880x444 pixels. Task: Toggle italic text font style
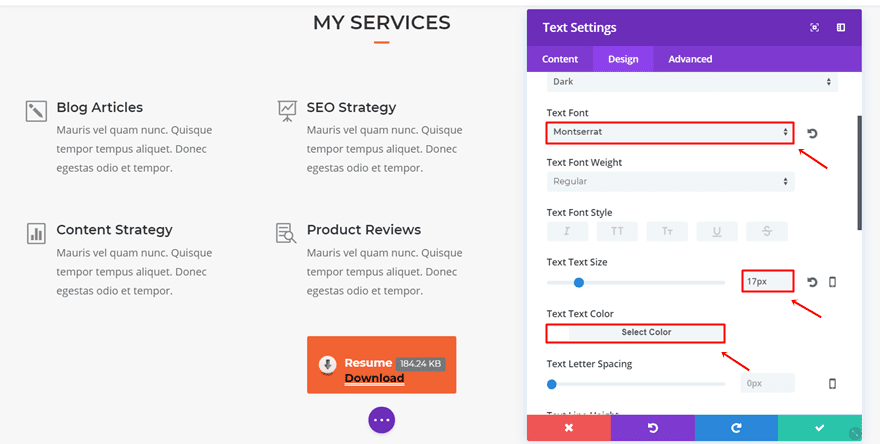click(567, 231)
